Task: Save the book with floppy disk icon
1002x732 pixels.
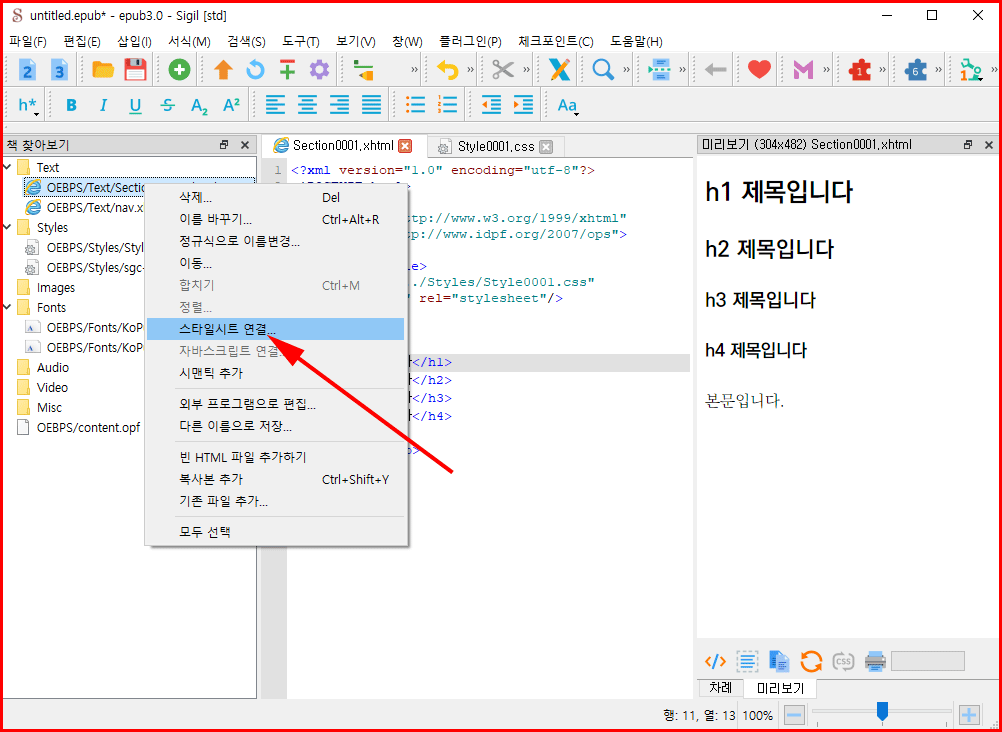Action: (135, 69)
